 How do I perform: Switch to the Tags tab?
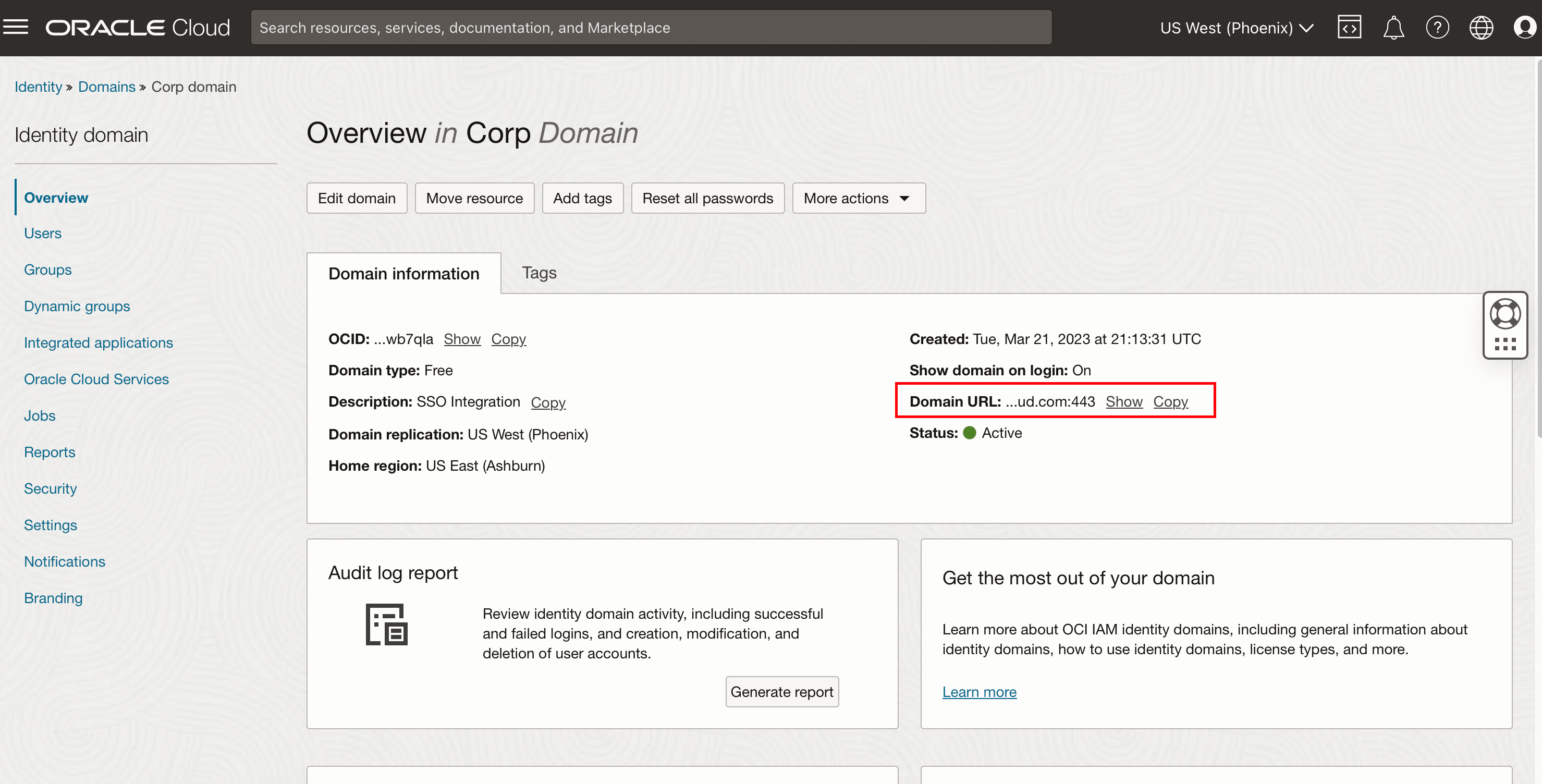pyautogui.click(x=539, y=273)
